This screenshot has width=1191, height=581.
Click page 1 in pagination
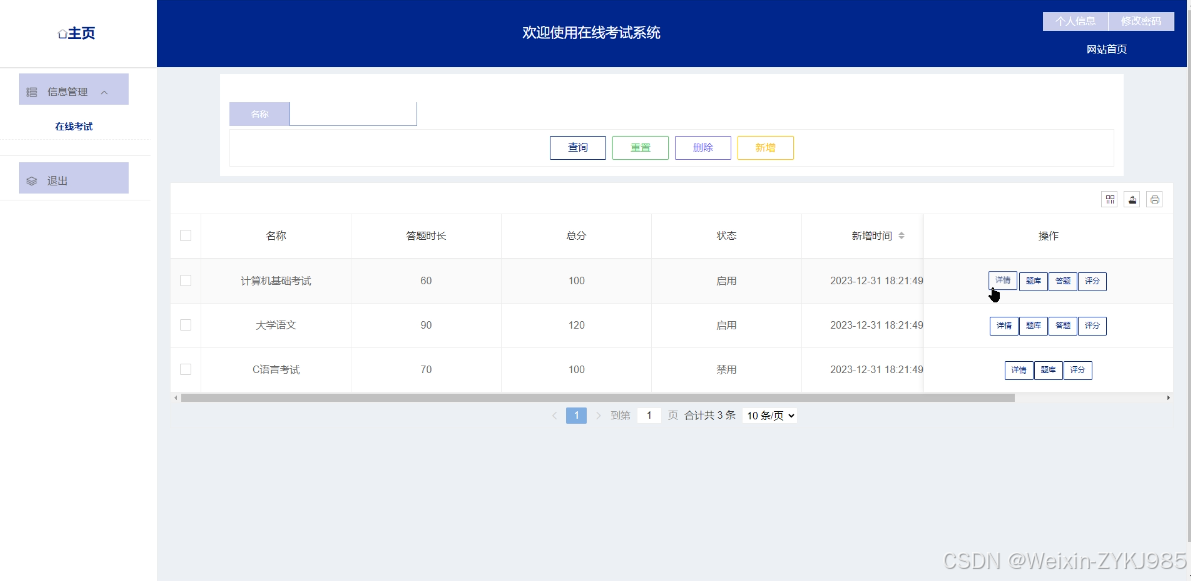[x=577, y=415]
